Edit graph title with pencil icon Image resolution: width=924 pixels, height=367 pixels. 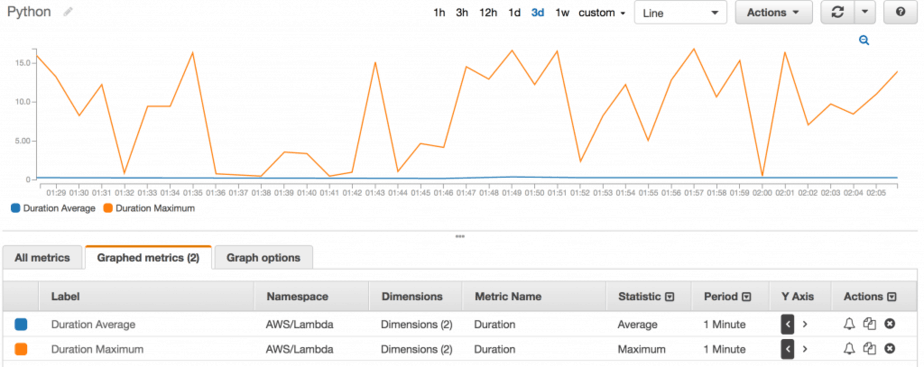click(68, 12)
